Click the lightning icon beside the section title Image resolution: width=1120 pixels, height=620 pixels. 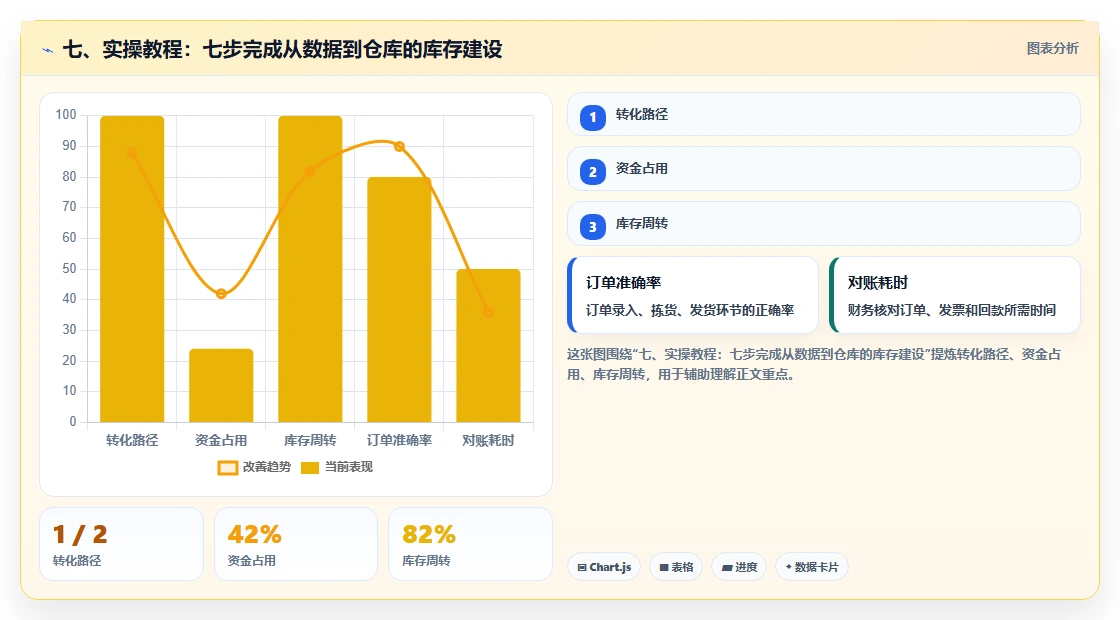48,50
